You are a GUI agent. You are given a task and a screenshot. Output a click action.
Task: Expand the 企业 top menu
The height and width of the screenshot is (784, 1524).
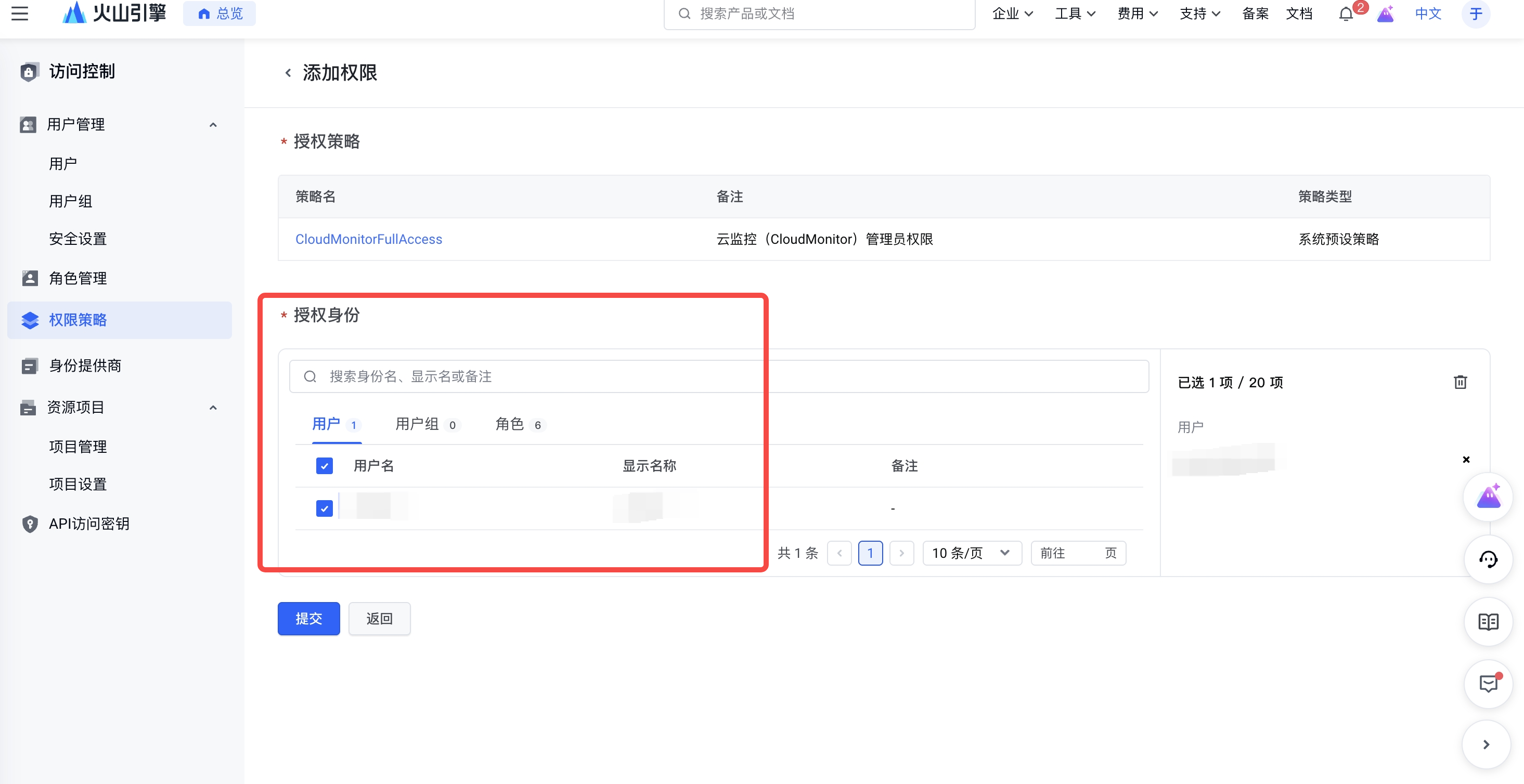(1012, 14)
